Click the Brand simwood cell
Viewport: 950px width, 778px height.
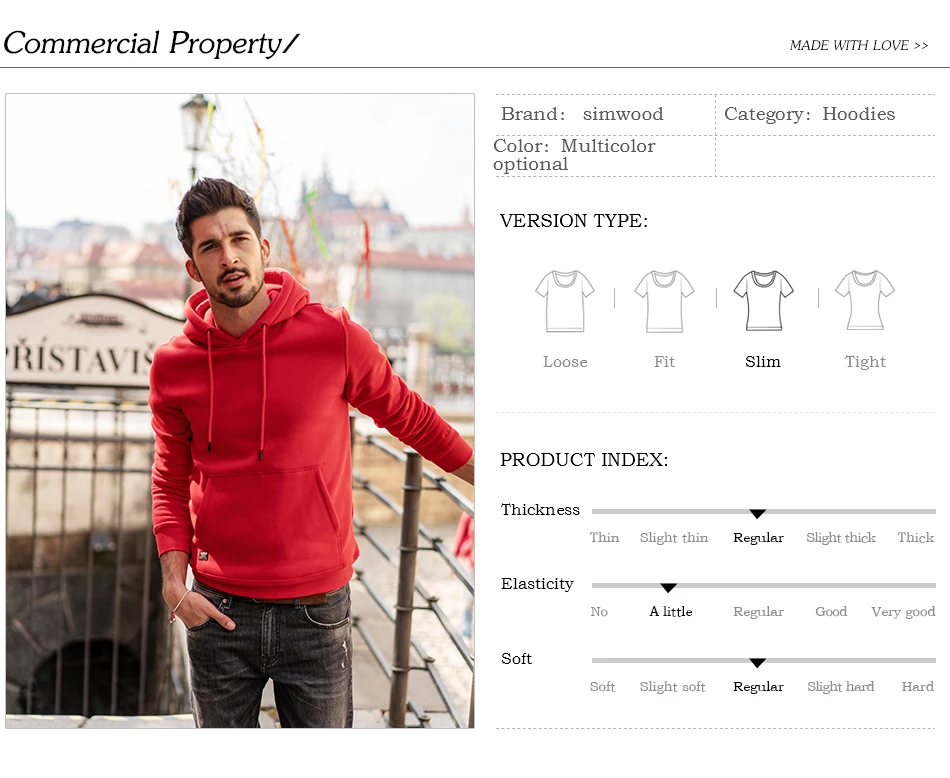click(x=605, y=115)
